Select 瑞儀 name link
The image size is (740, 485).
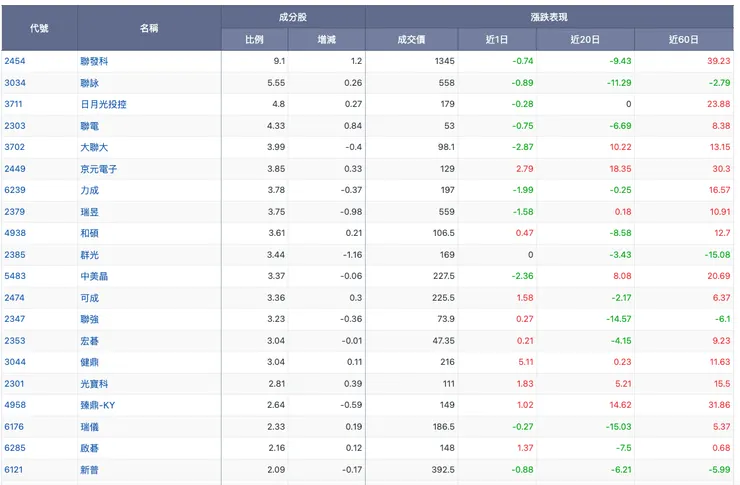tap(89, 426)
